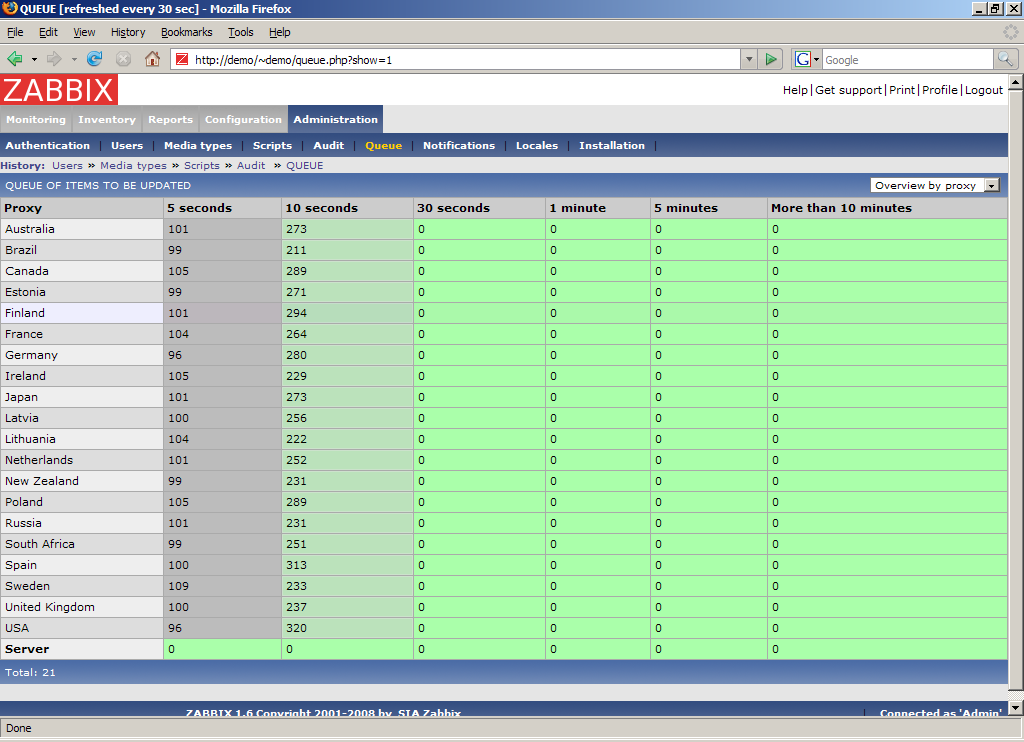The height and width of the screenshot is (742, 1024).
Task: Click the More than 10 minutes column header
Action: click(841, 208)
